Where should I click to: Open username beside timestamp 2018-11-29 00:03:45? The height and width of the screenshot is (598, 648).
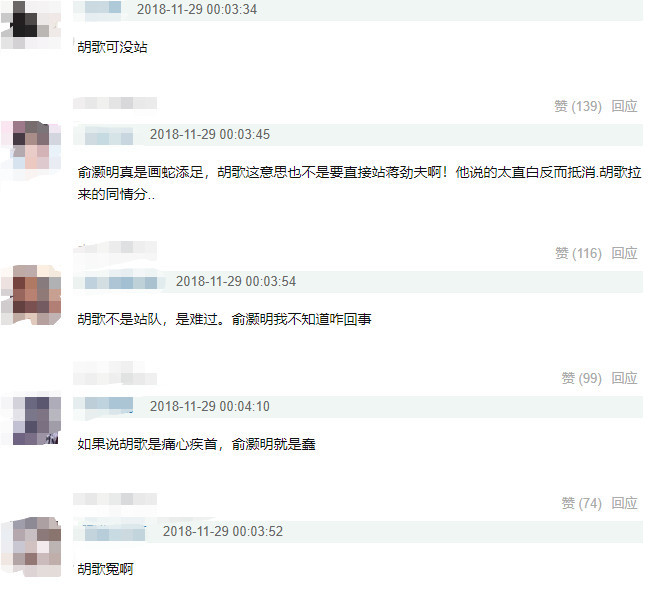pyautogui.click(x=109, y=135)
